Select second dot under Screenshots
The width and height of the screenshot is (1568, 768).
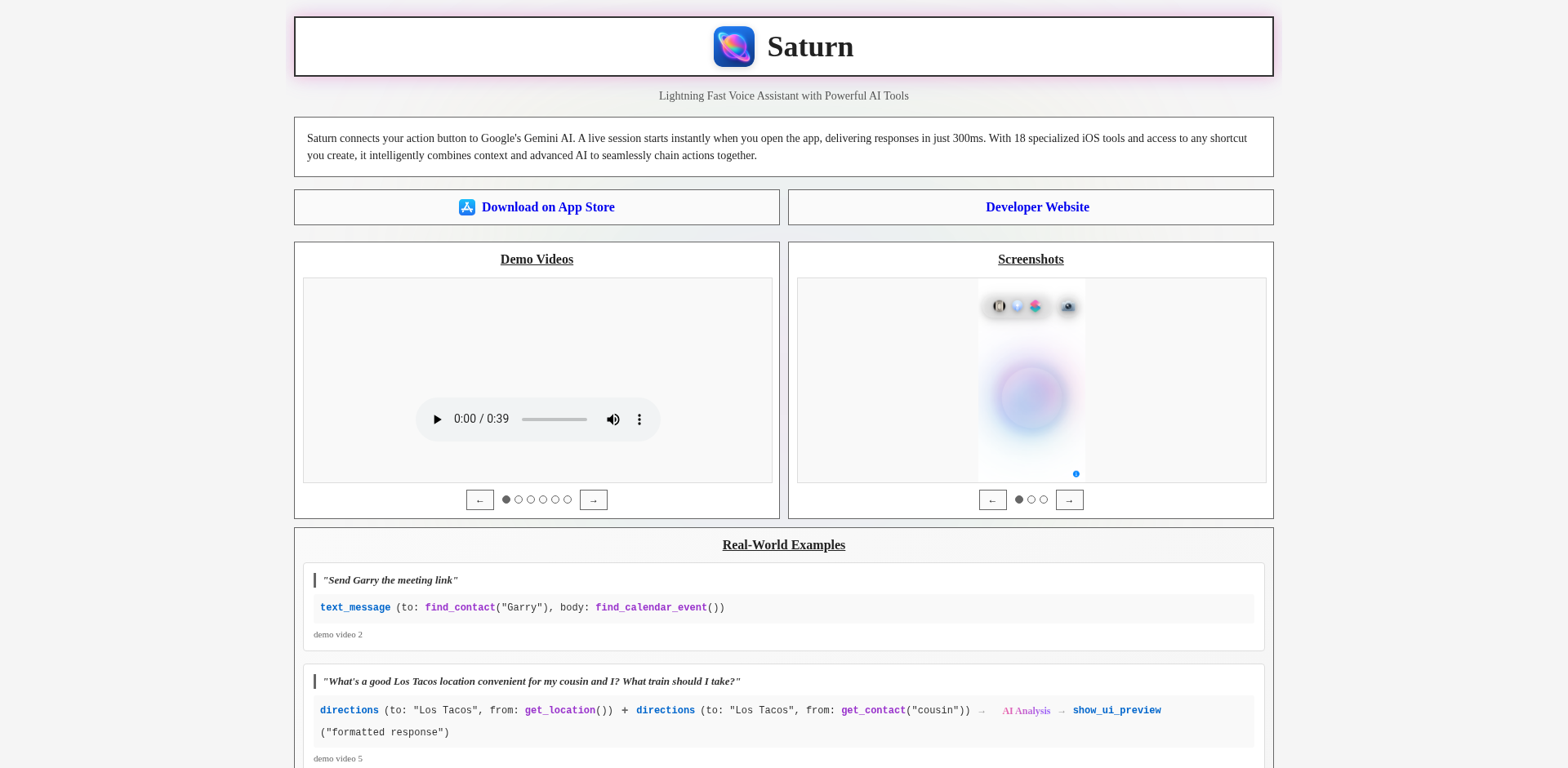(1031, 499)
